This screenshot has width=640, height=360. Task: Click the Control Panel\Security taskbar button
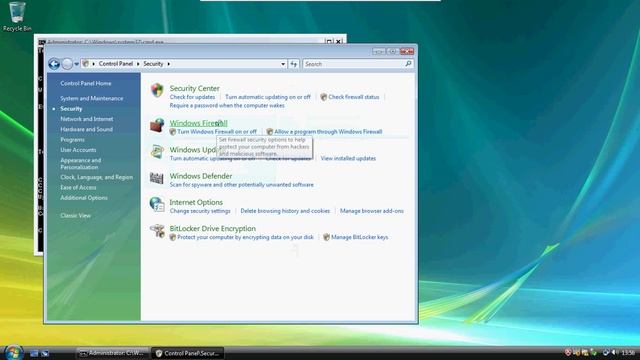click(x=187, y=353)
